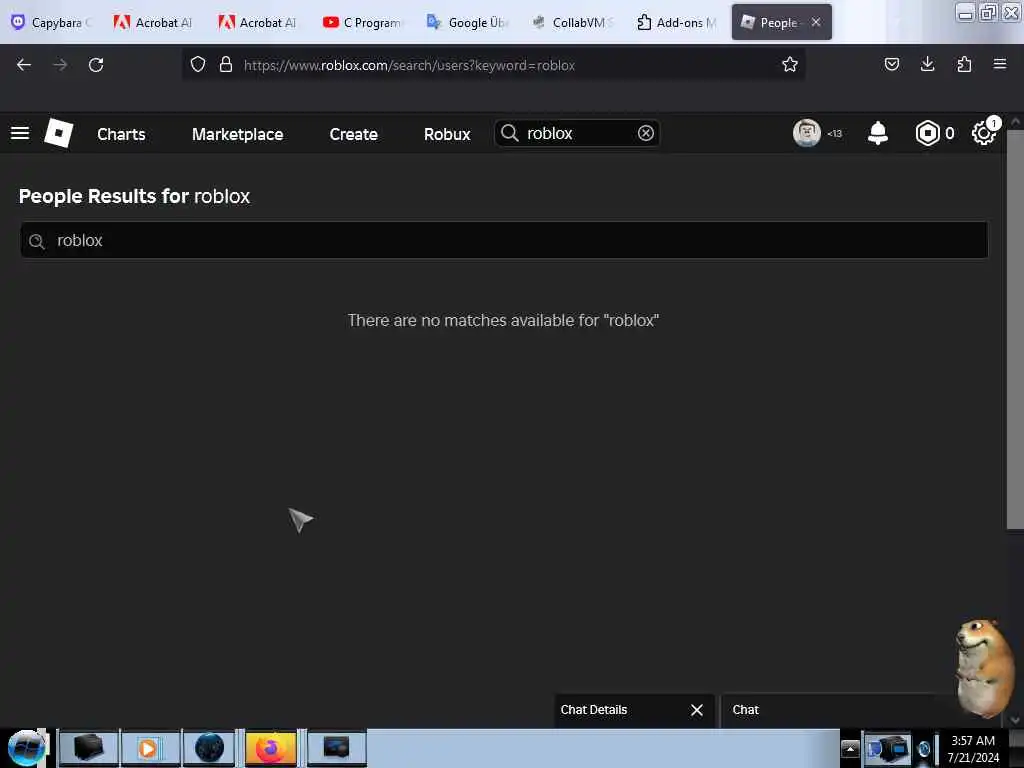Screen dimensions: 1024x768
Task: Open the Windows Start menu
Action: (26, 748)
